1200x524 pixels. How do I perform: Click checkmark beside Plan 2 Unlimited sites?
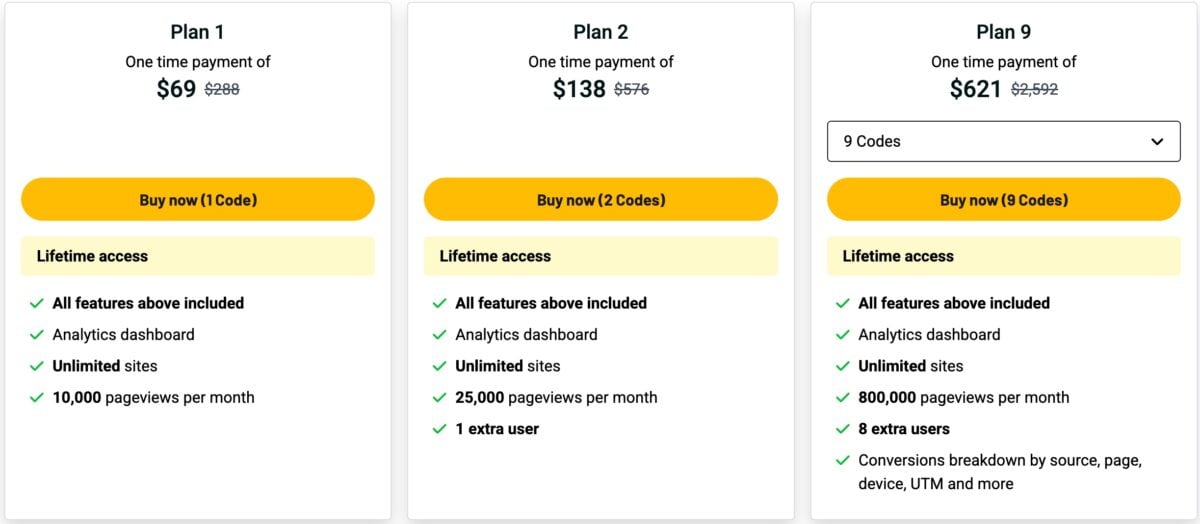pyautogui.click(x=440, y=366)
